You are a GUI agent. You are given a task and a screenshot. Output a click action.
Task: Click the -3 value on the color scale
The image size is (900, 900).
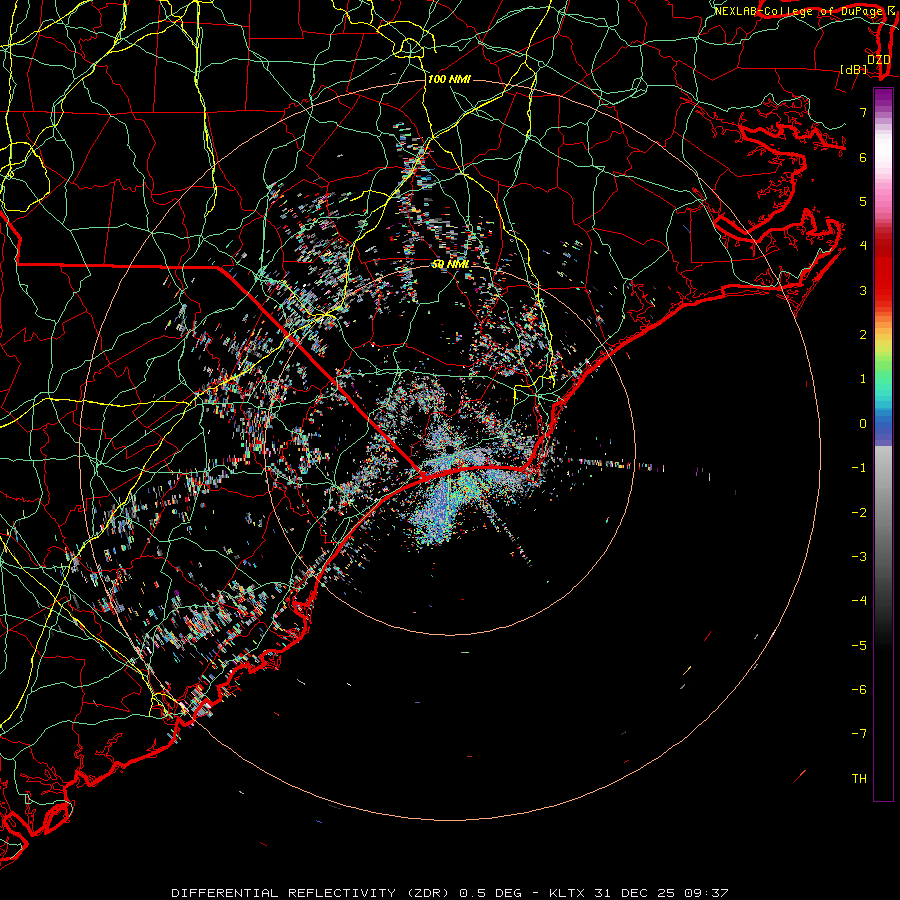pyautogui.click(x=859, y=557)
